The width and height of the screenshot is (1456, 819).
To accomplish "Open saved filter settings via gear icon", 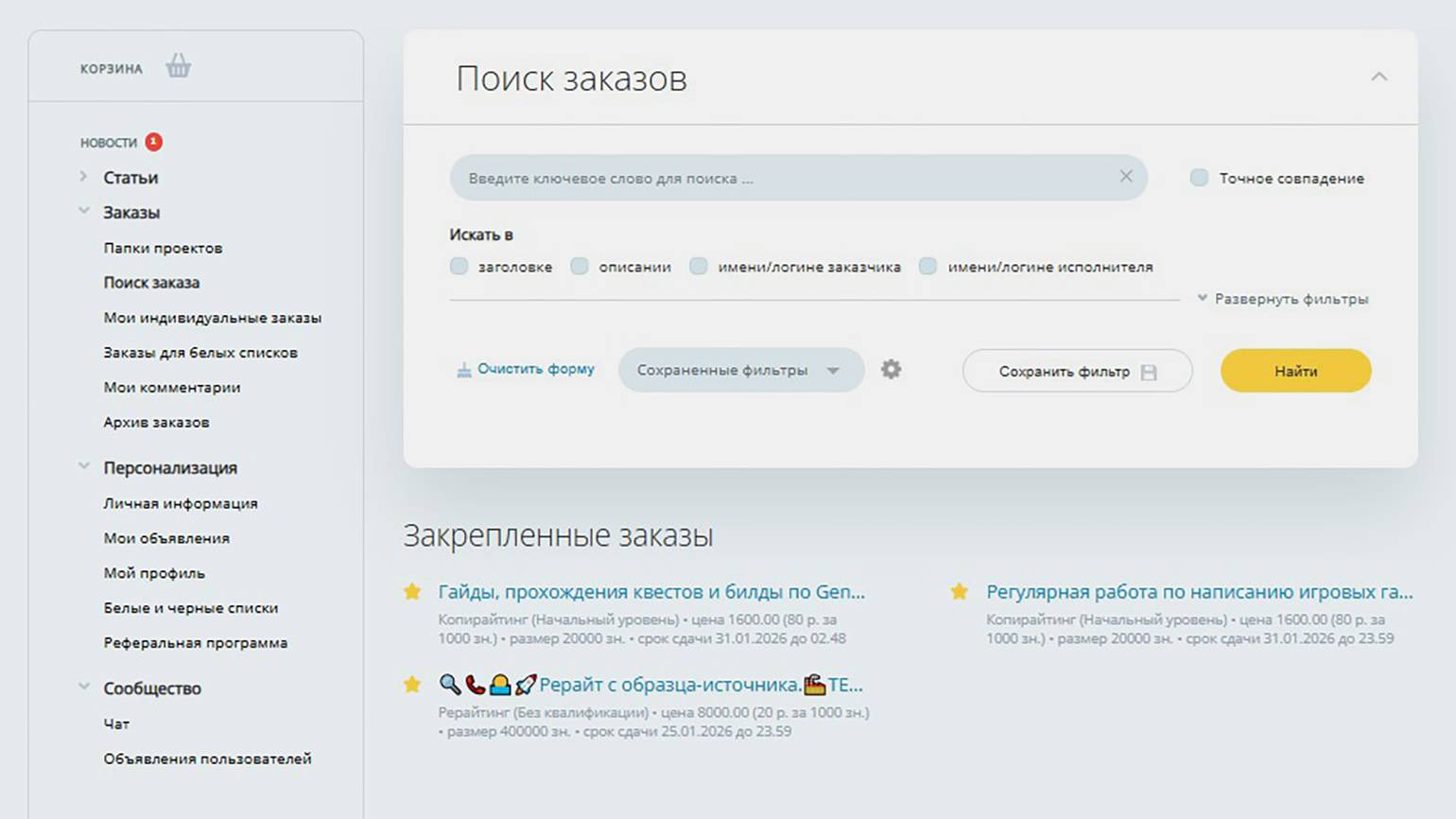I will pyautogui.click(x=891, y=370).
